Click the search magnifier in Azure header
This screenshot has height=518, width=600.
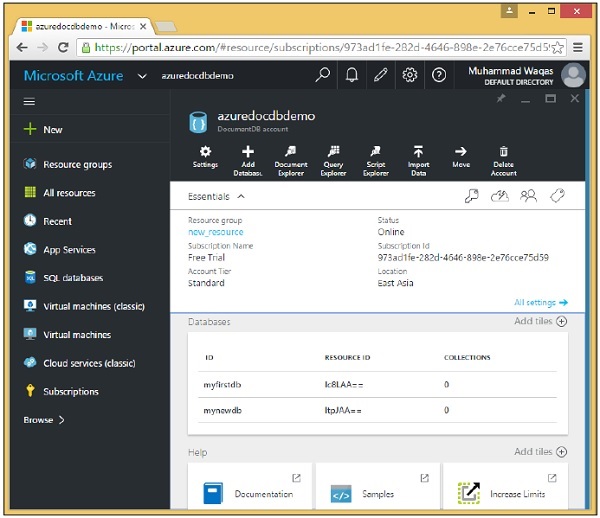point(322,75)
